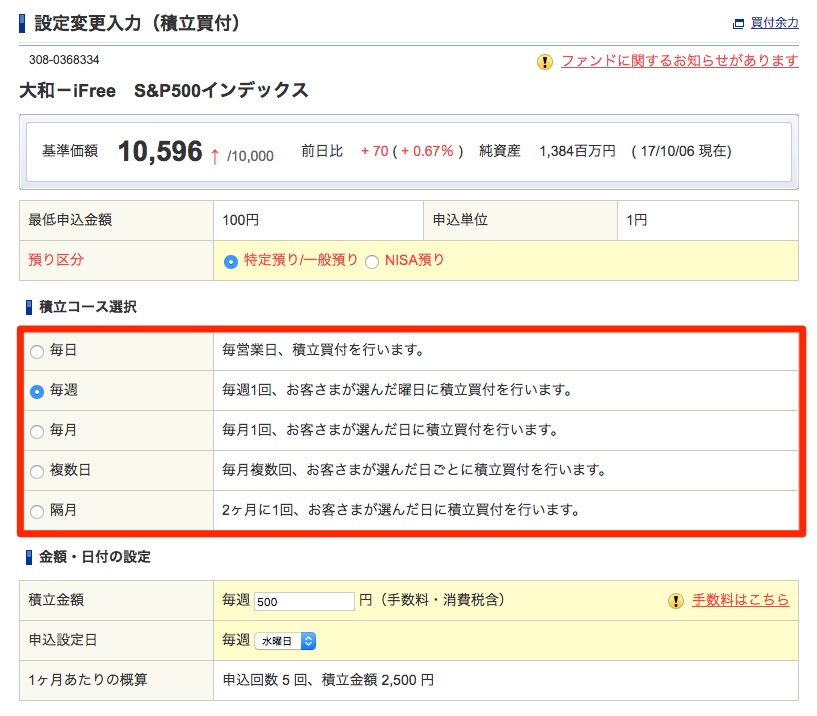This screenshot has height=716, width=817.
Task: Click the 最低申込金額 value 100円
Action: click(x=241, y=220)
